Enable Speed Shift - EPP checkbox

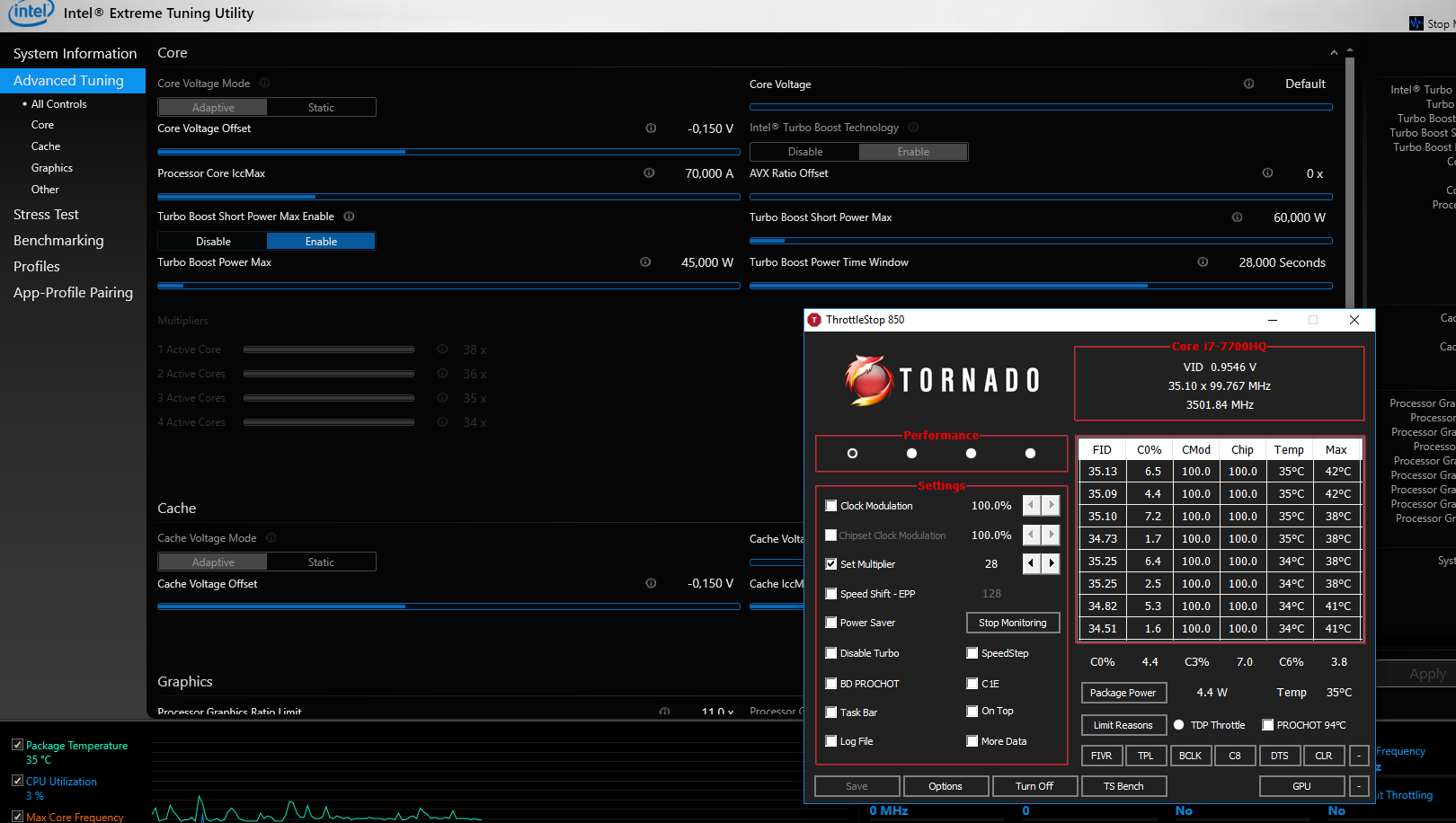point(831,594)
